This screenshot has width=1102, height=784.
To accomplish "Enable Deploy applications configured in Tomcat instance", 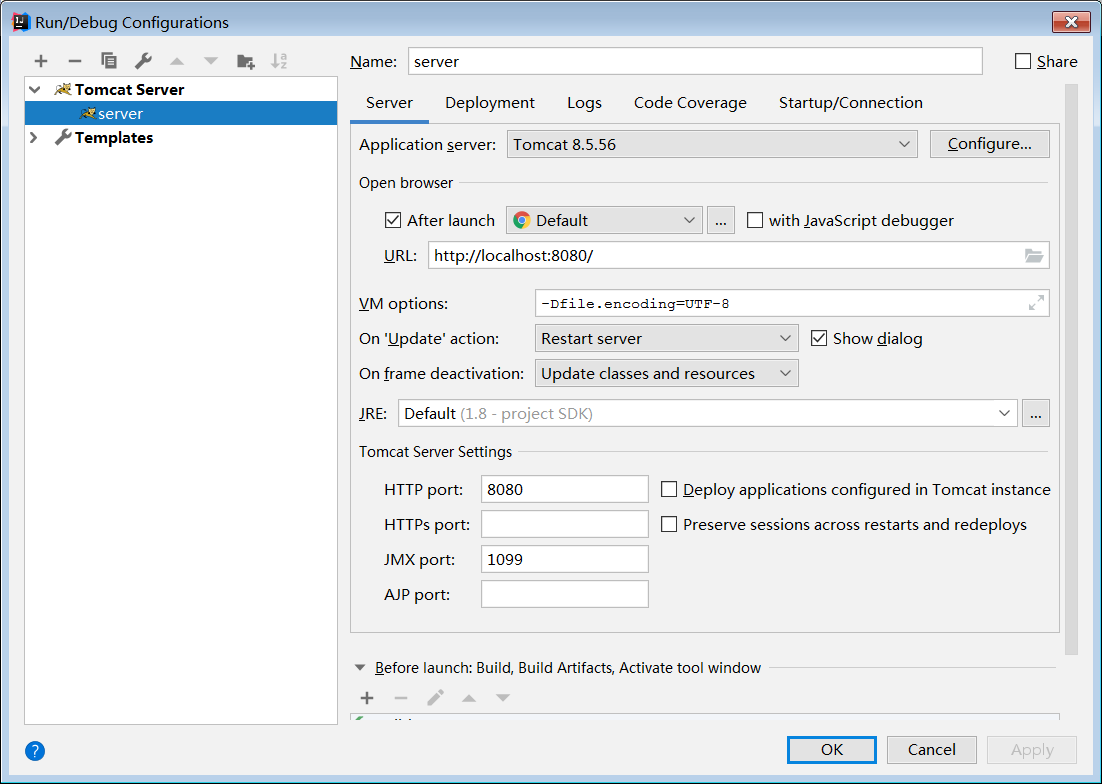I will point(669,489).
